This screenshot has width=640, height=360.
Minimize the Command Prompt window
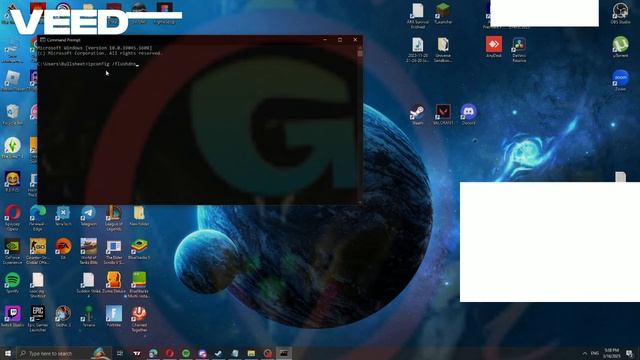point(325,40)
